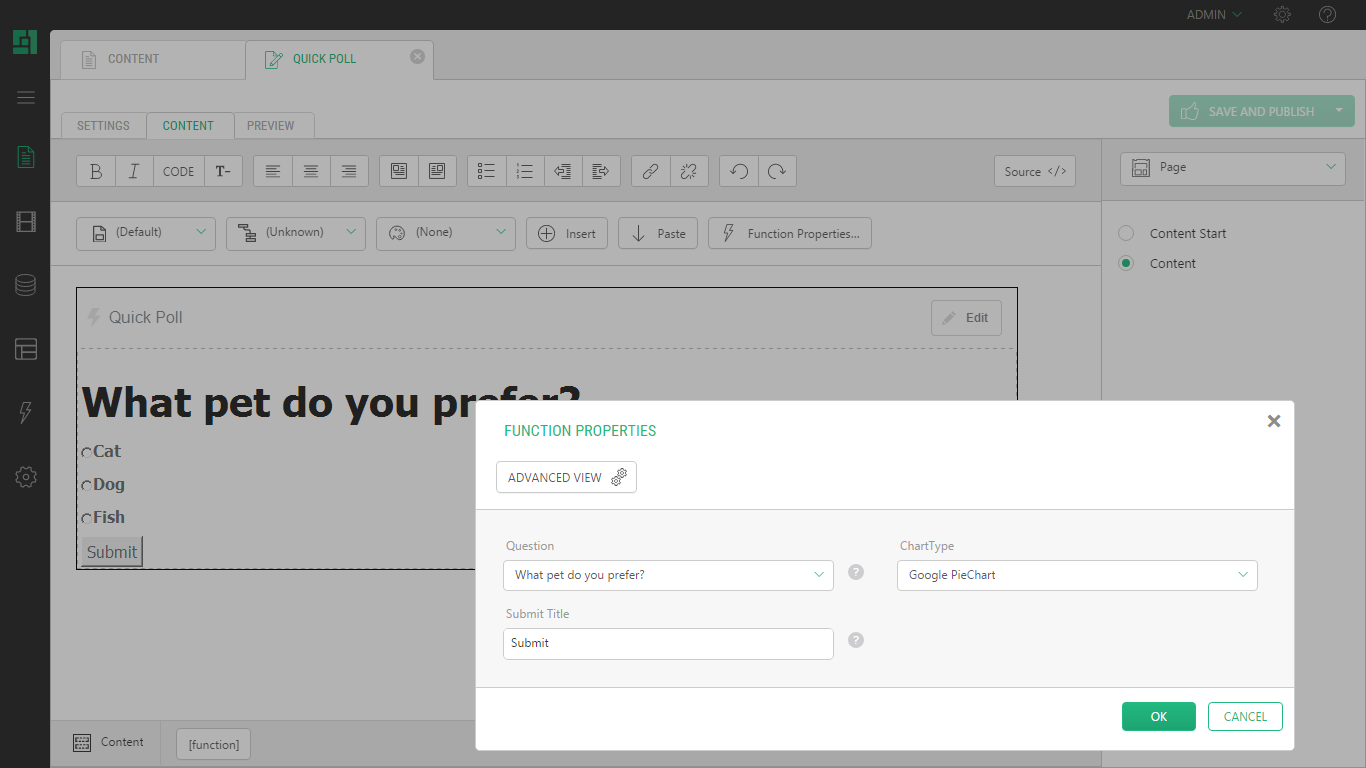The image size is (1366, 768).
Task: Open the Media section in the sidebar
Action: coord(26,222)
